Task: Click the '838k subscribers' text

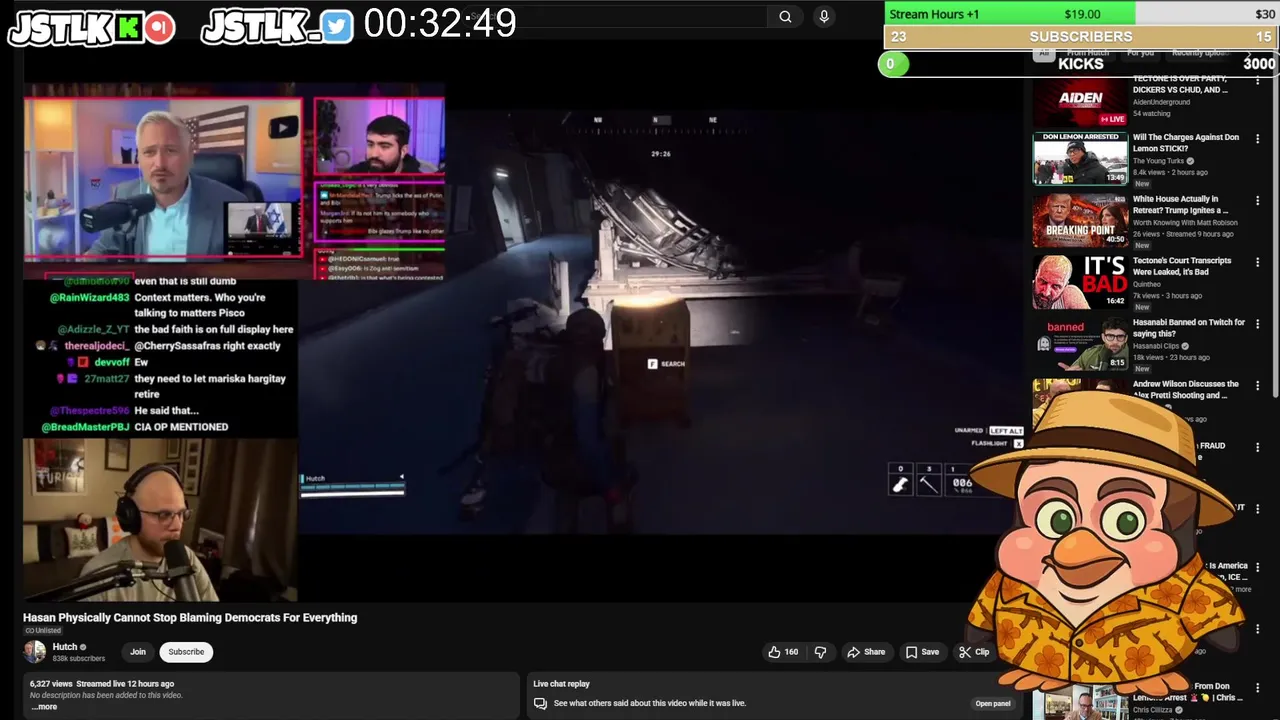Action: [x=78, y=659]
